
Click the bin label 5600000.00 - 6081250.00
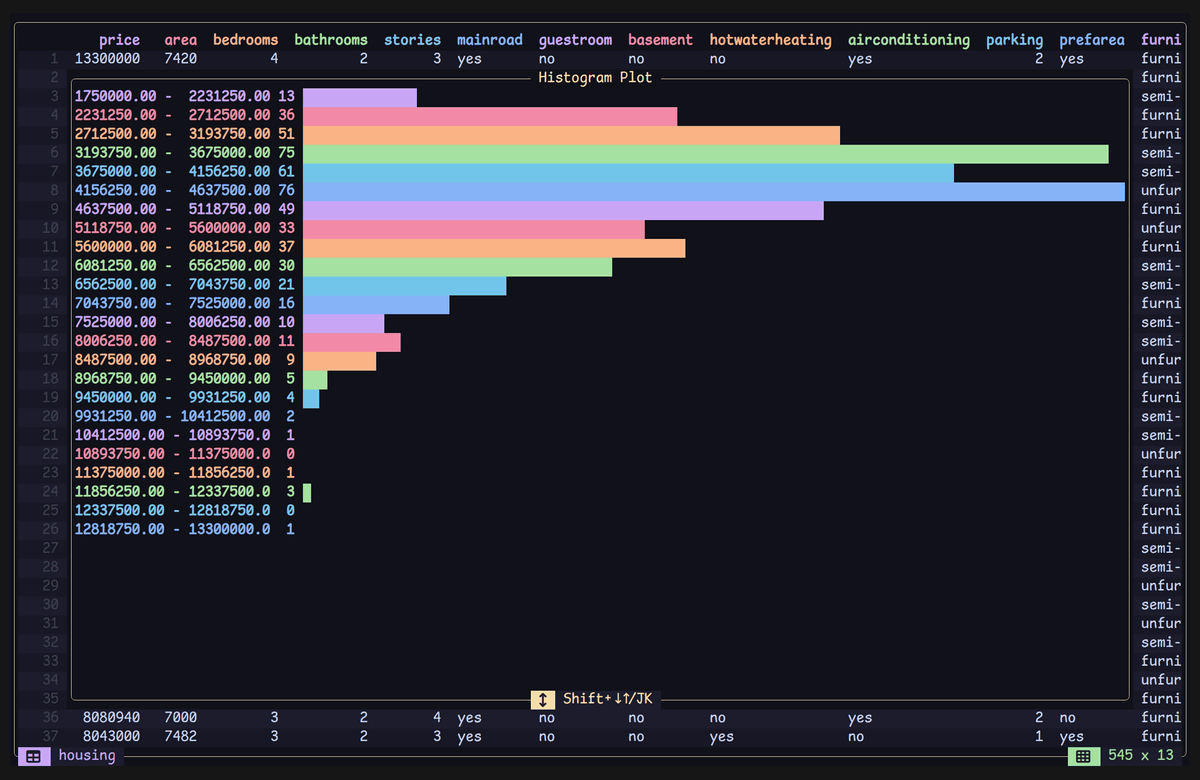tap(173, 247)
